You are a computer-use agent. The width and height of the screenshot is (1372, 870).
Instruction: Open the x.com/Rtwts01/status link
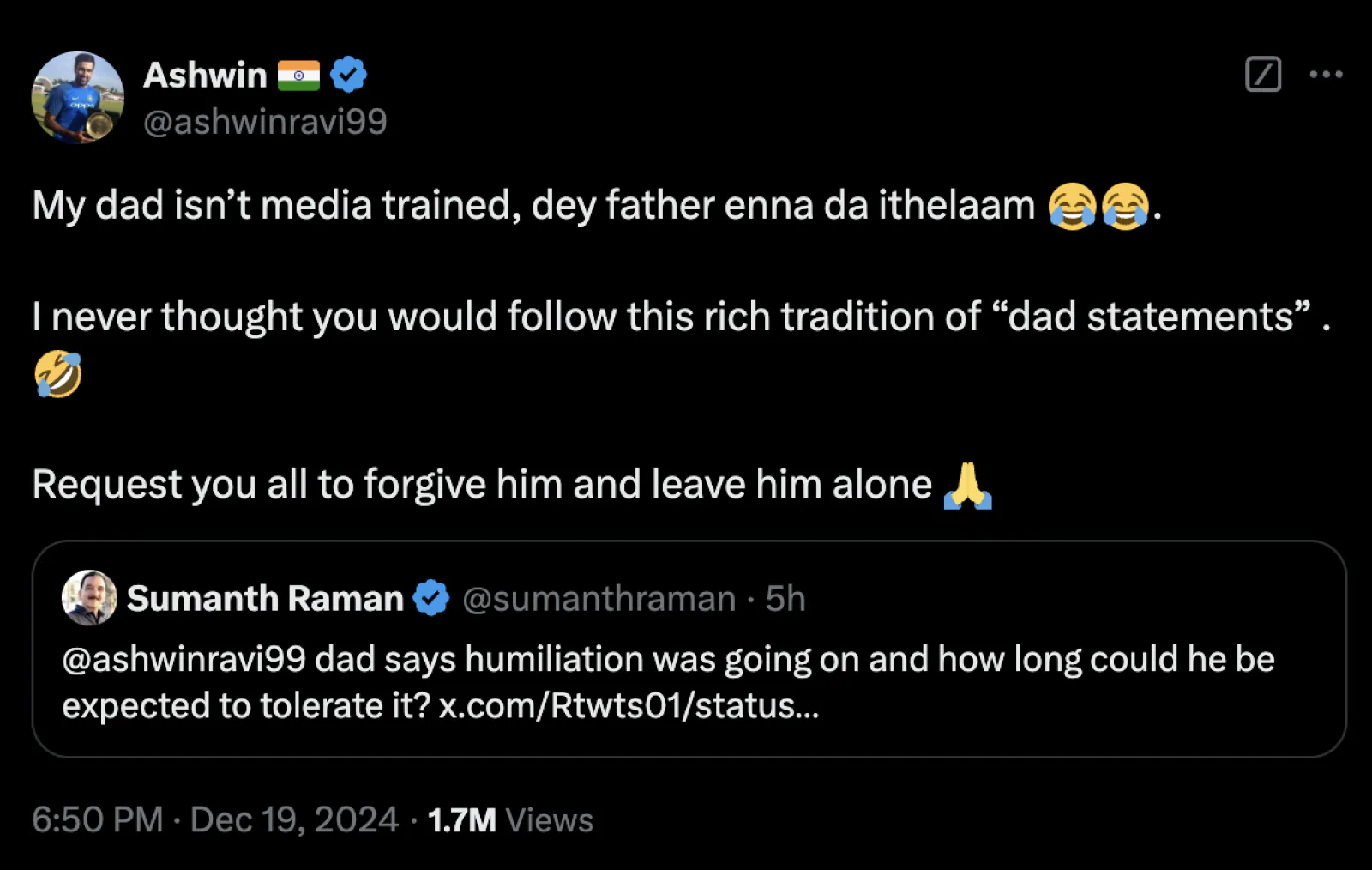[629, 706]
